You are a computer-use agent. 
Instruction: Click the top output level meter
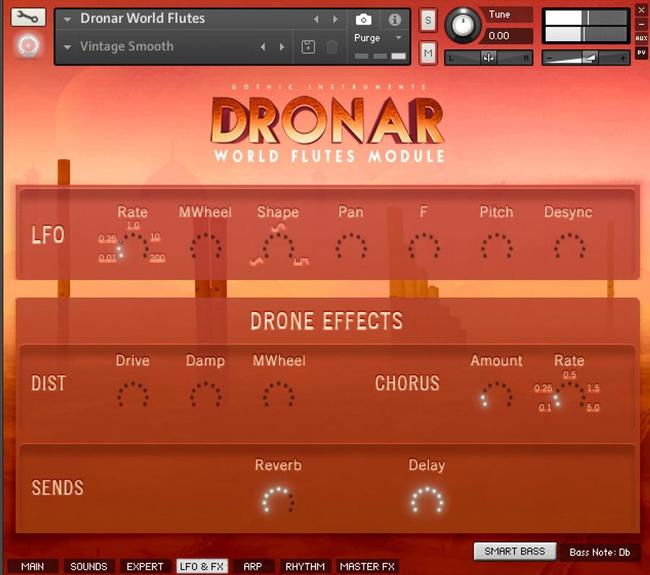[585, 18]
